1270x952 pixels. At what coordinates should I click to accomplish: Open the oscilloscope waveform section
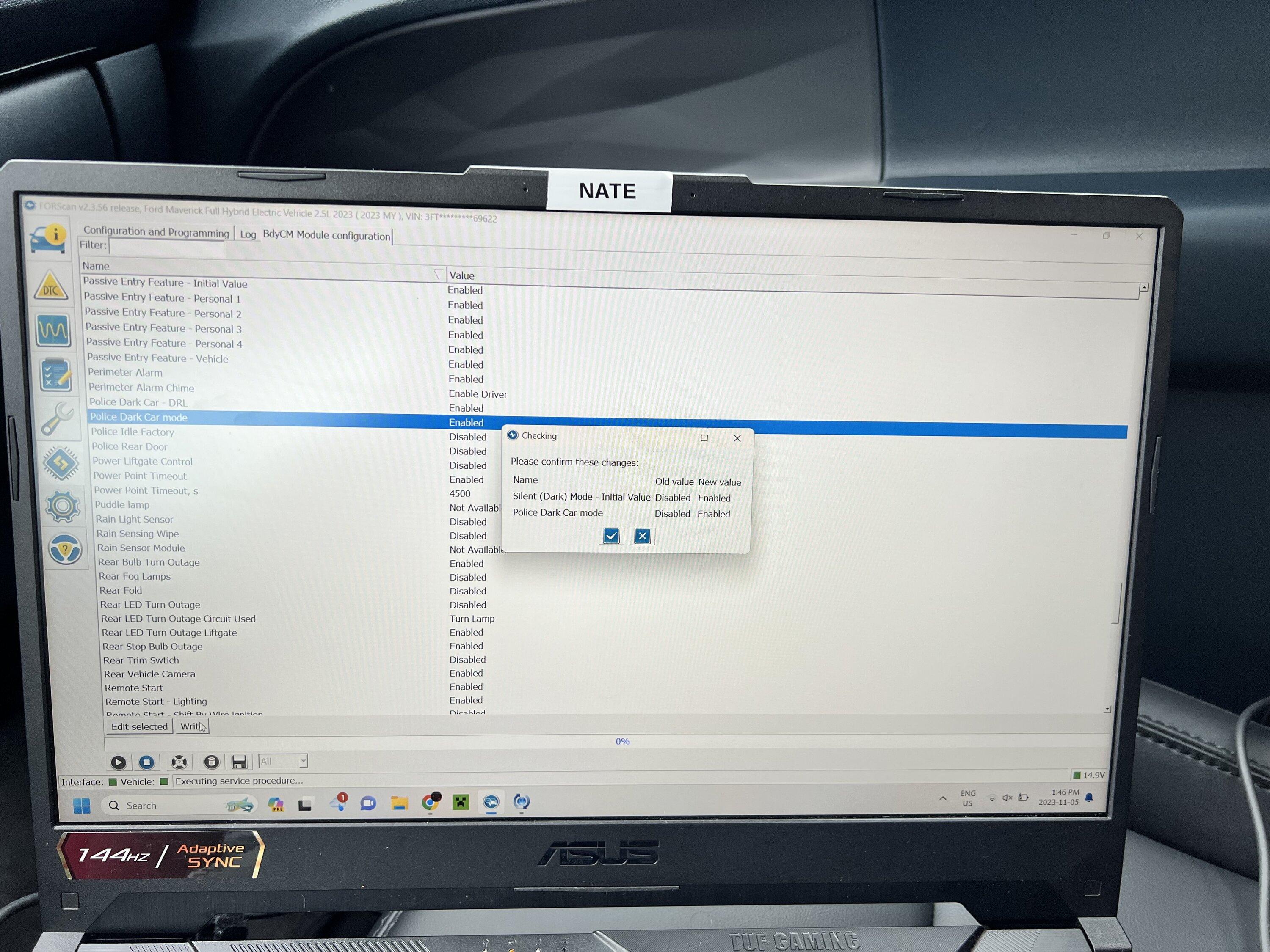(53, 330)
